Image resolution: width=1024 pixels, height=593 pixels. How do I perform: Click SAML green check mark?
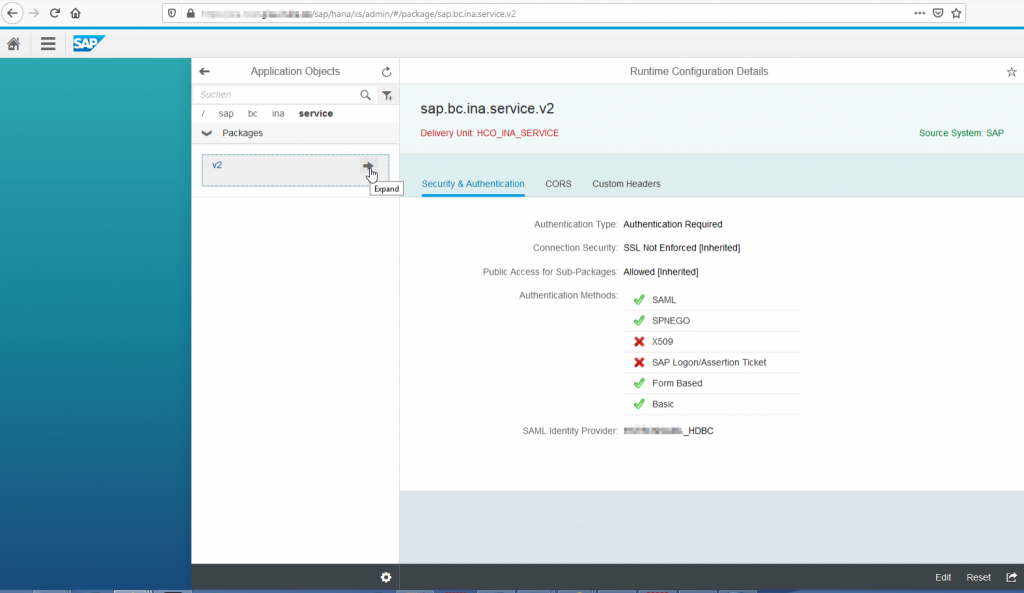639,300
